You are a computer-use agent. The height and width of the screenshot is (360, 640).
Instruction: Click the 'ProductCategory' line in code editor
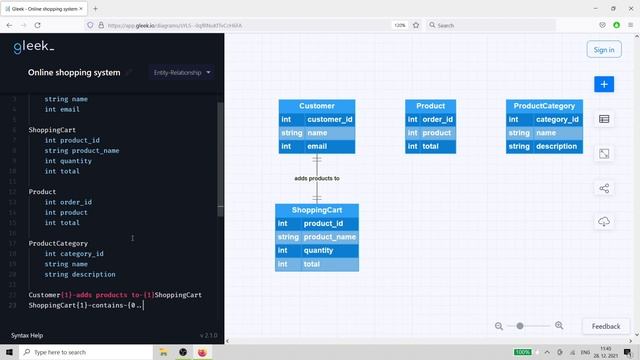[58, 244]
